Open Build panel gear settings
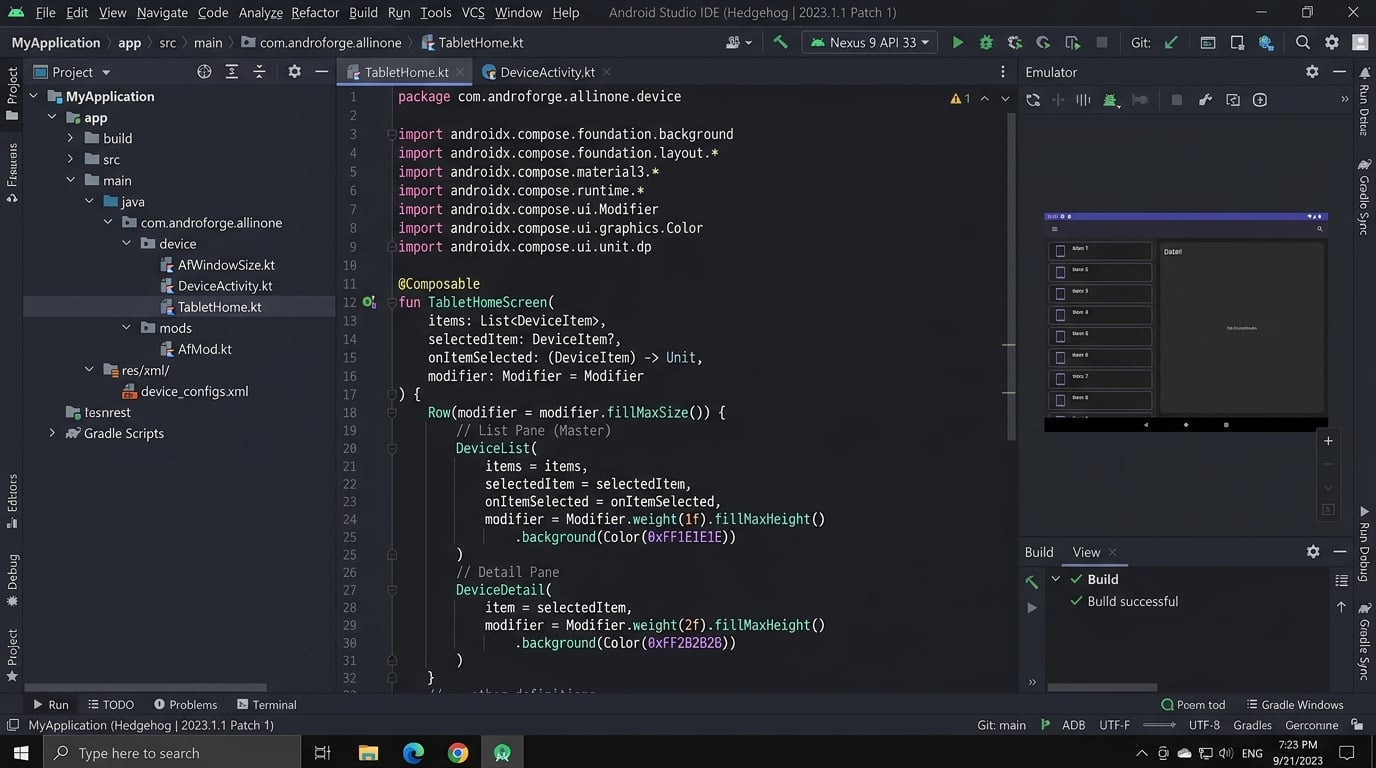Image resolution: width=1376 pixels, height=768 pixels. [1313, 551]
